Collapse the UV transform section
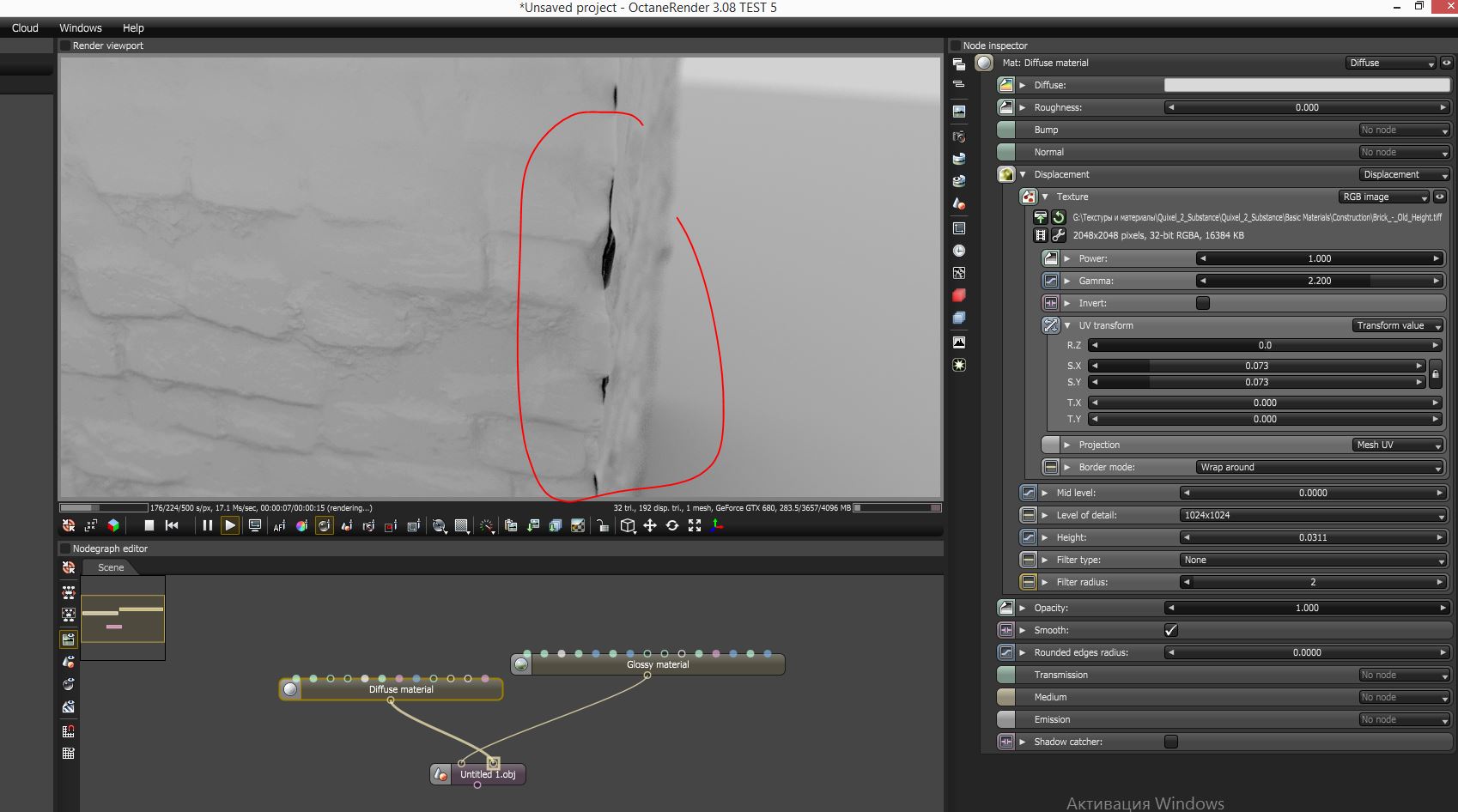Image resolution: width=1458 pixels, height=812 pixels. point(1067,325)
